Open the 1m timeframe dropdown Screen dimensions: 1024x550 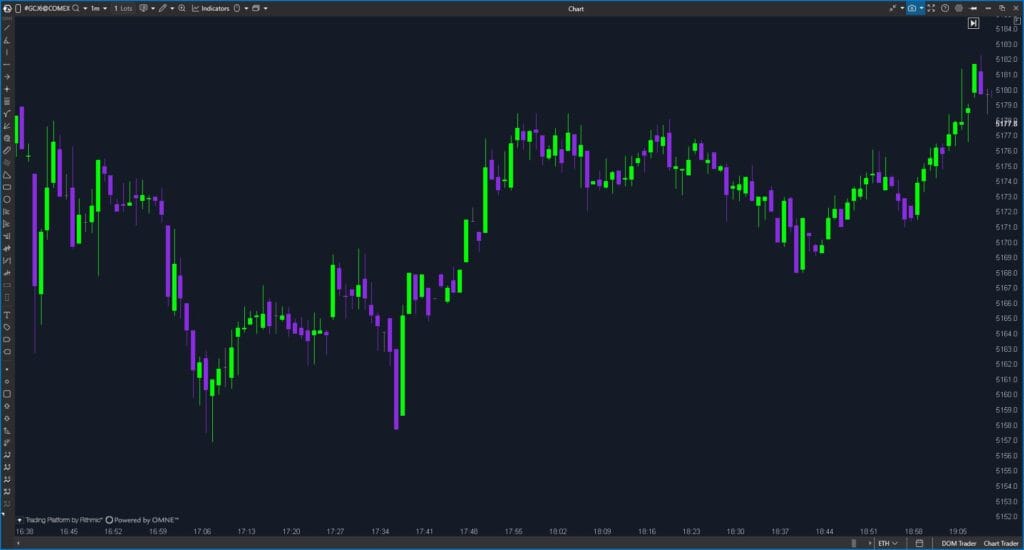(x=97, y=8)
